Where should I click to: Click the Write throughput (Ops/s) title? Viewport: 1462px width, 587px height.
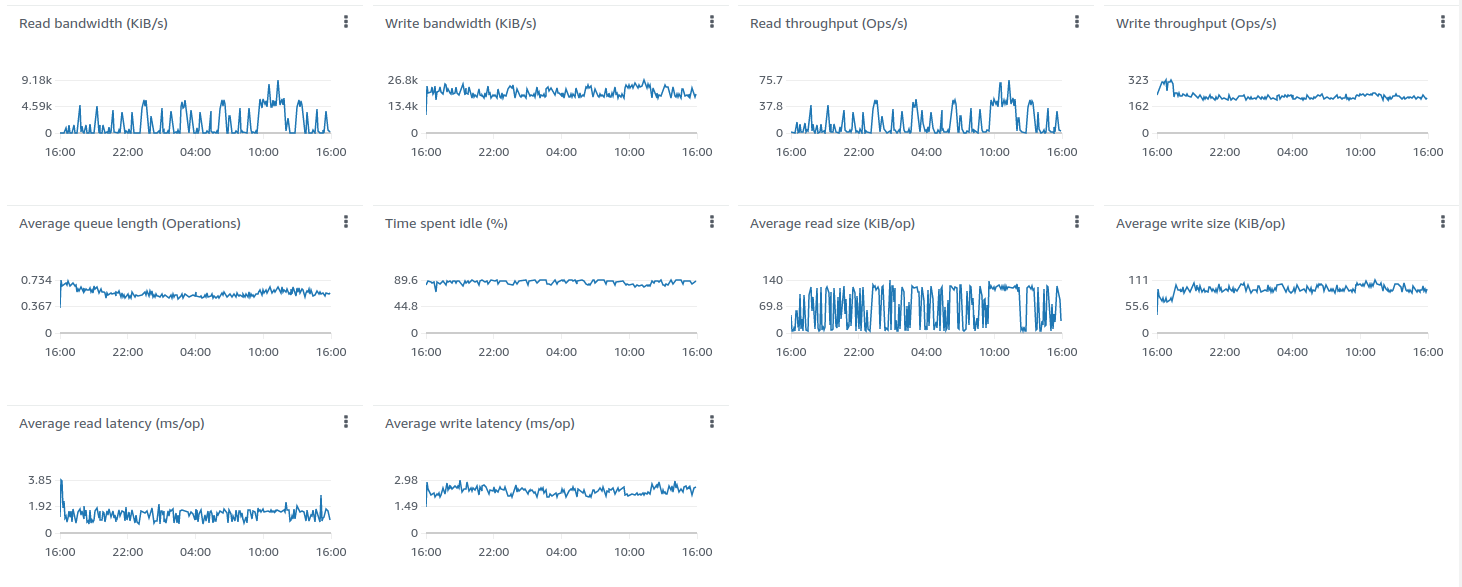point(1196,23)
